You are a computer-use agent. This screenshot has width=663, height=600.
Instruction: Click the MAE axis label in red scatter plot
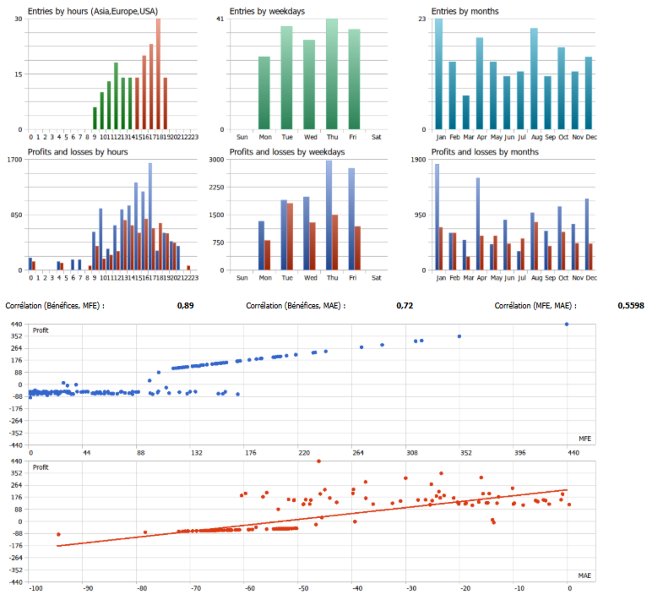tap(585, 576)
